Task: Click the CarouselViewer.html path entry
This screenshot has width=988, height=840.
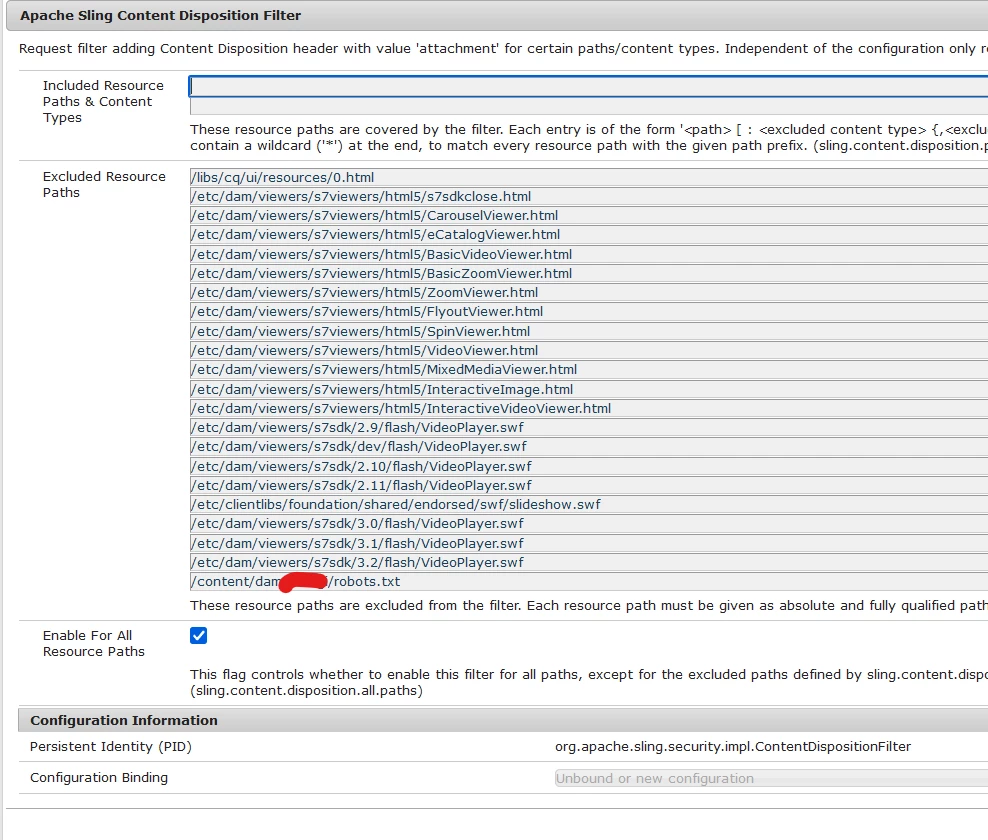Action: [x=589, y=216]
